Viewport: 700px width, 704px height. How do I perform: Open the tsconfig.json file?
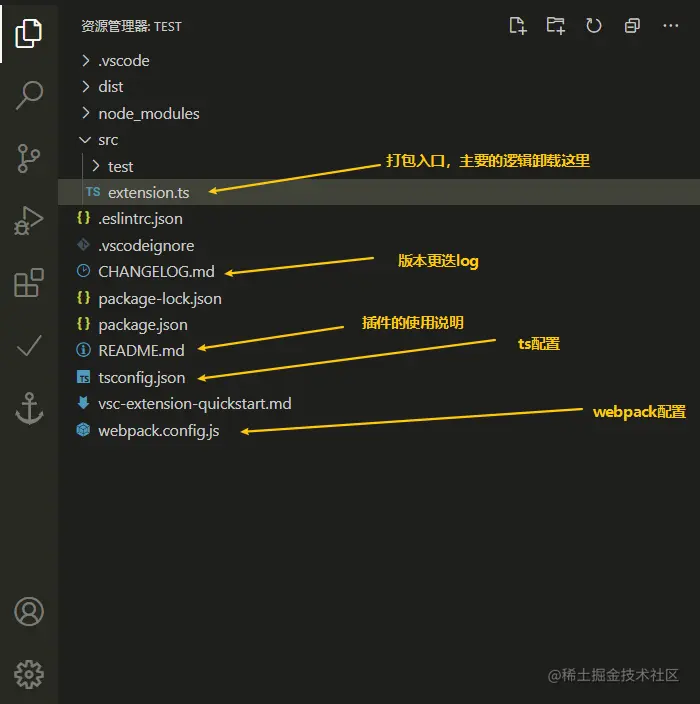tap(141, 378)
